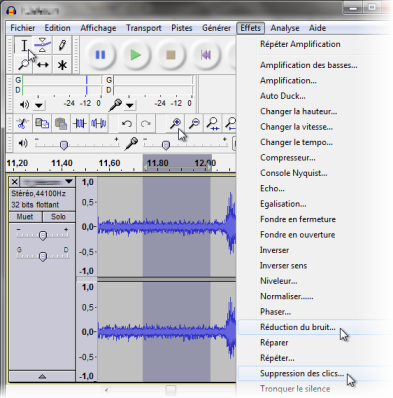Close the open Effets menu
The image size is (393, 398).
pyautogui.click(x=250, y=28)
